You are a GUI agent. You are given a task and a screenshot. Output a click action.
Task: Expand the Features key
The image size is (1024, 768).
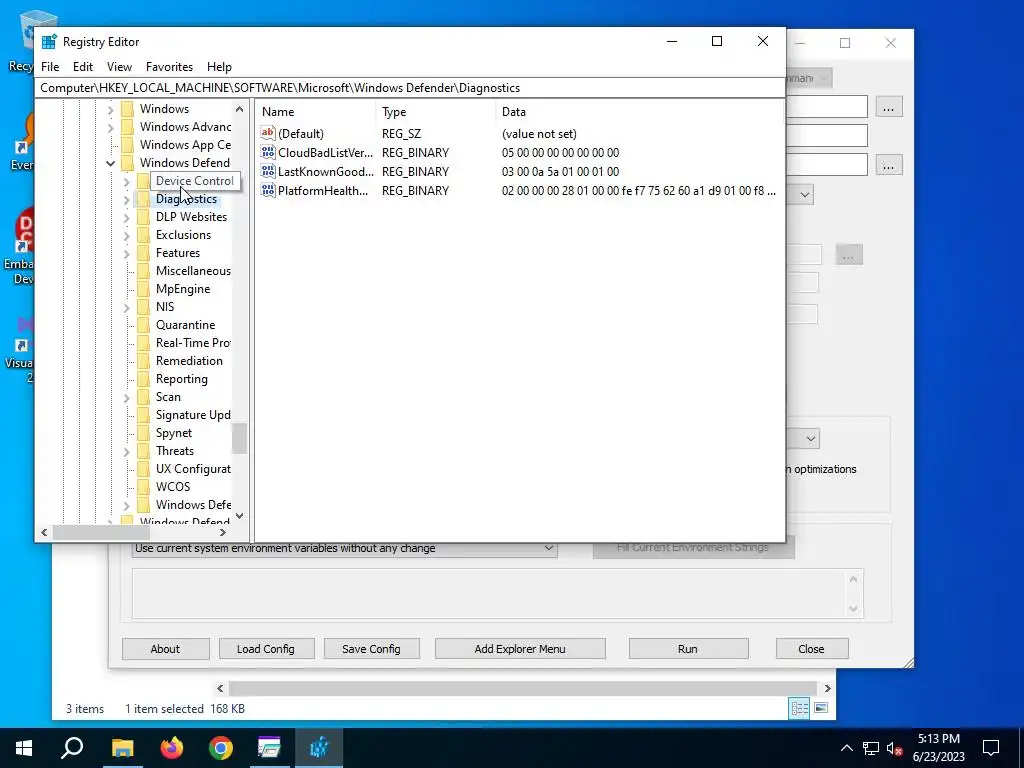click(127, 253)
